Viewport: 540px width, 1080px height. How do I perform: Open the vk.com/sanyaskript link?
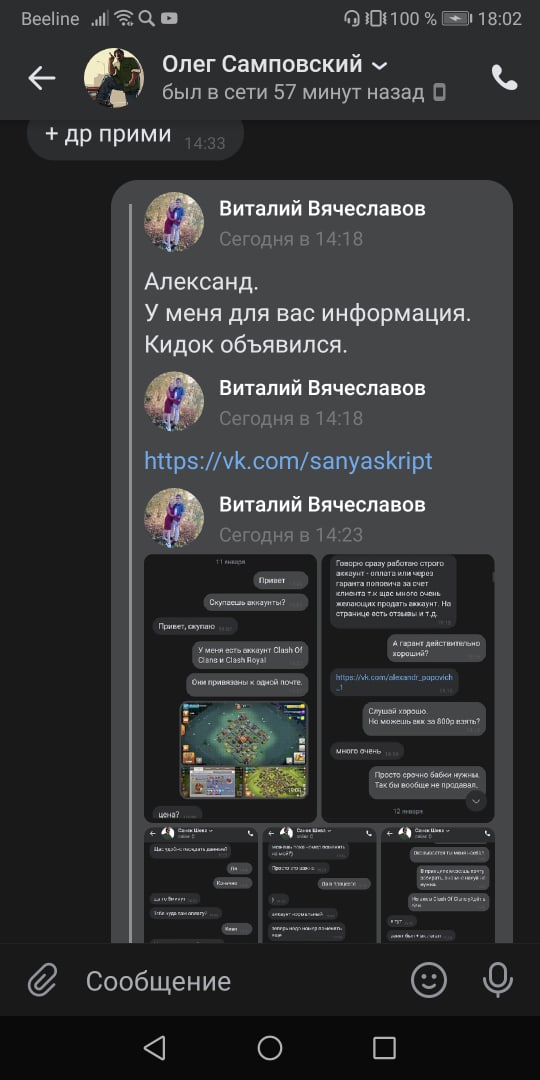(x=288, y=461)
